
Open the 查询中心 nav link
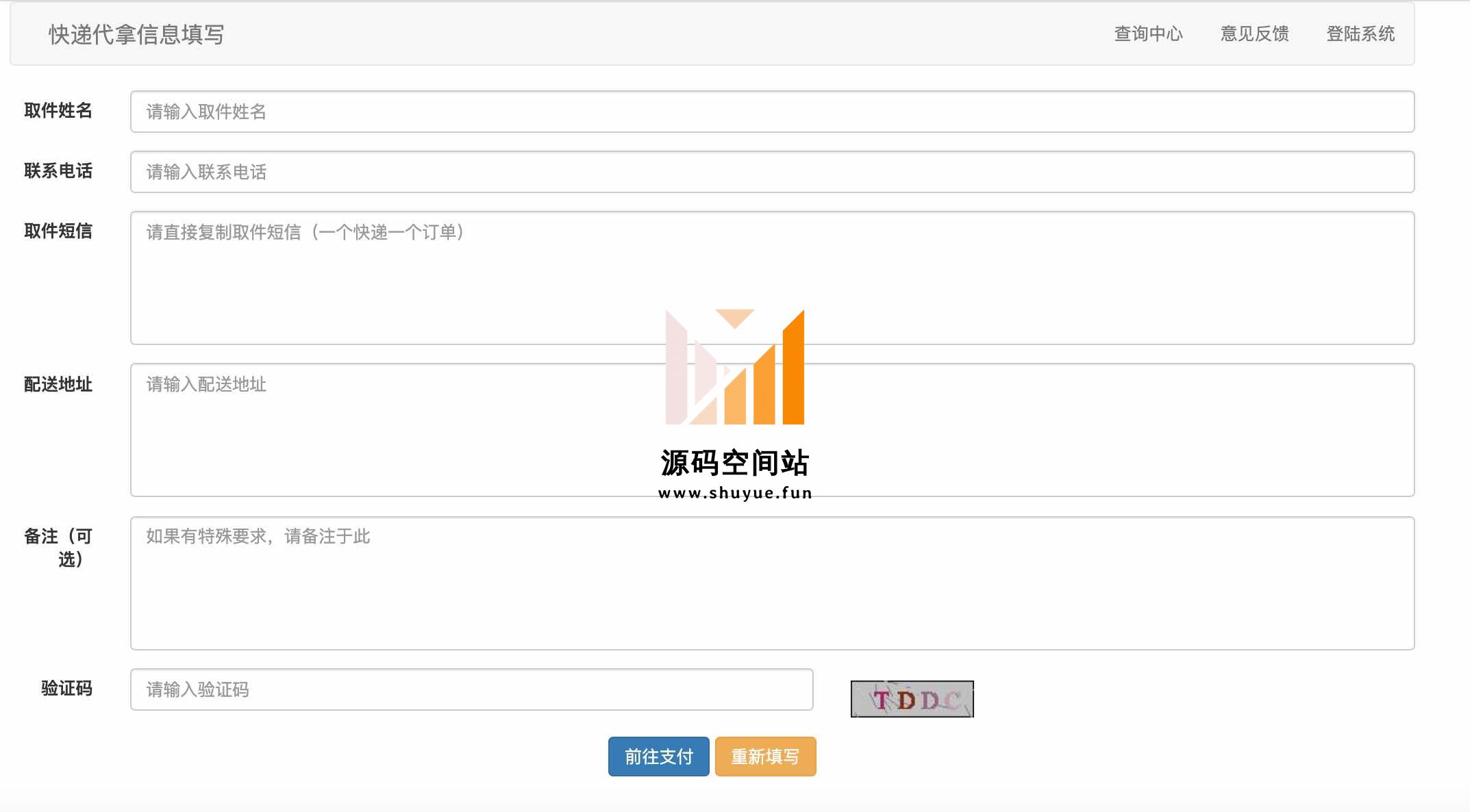coord(1148,34)
